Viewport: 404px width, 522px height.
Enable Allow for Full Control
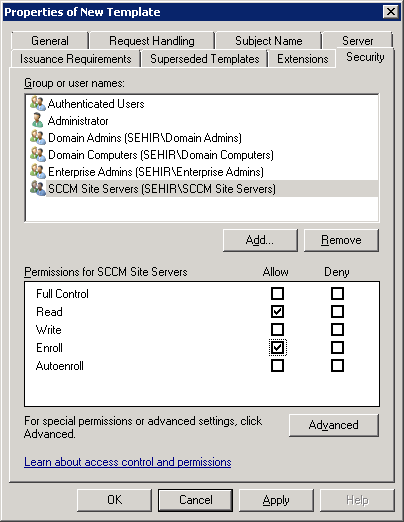[277, 294]
